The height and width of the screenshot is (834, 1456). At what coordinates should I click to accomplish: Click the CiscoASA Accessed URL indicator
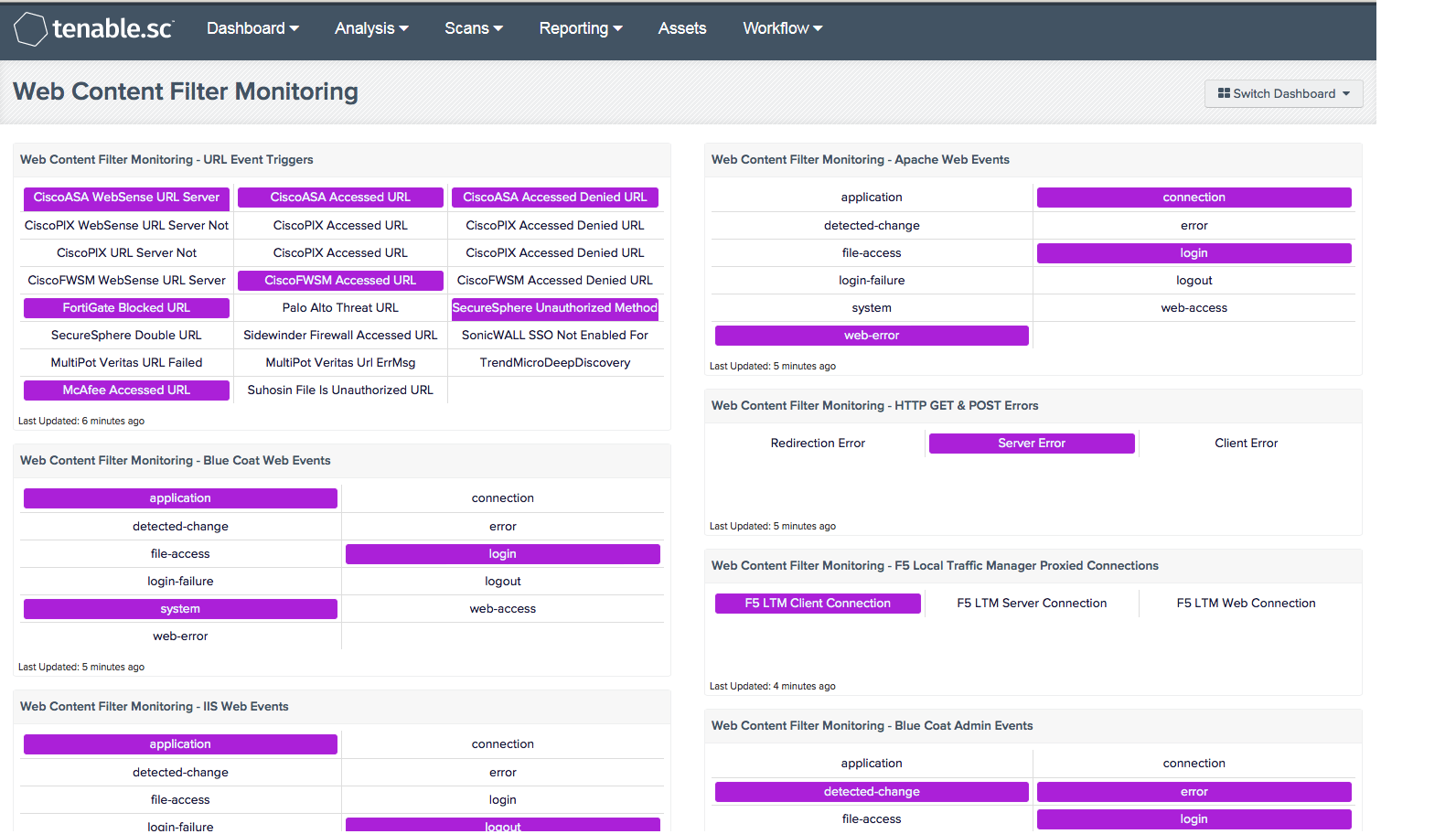(x=340, y=198)
